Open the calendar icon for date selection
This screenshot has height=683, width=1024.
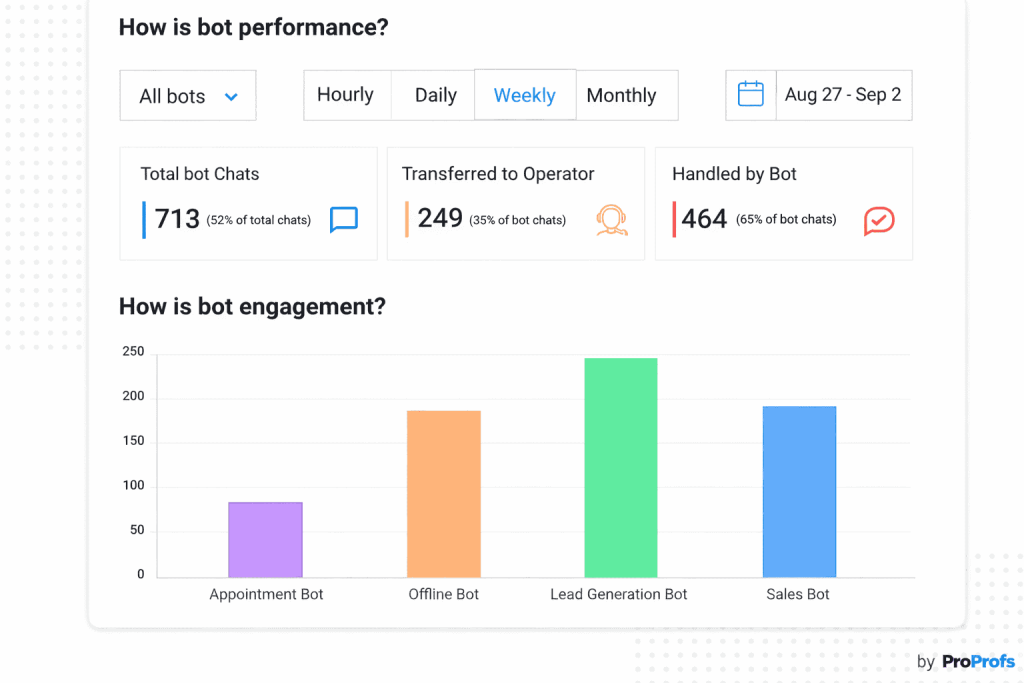click(x=750, y=94)
